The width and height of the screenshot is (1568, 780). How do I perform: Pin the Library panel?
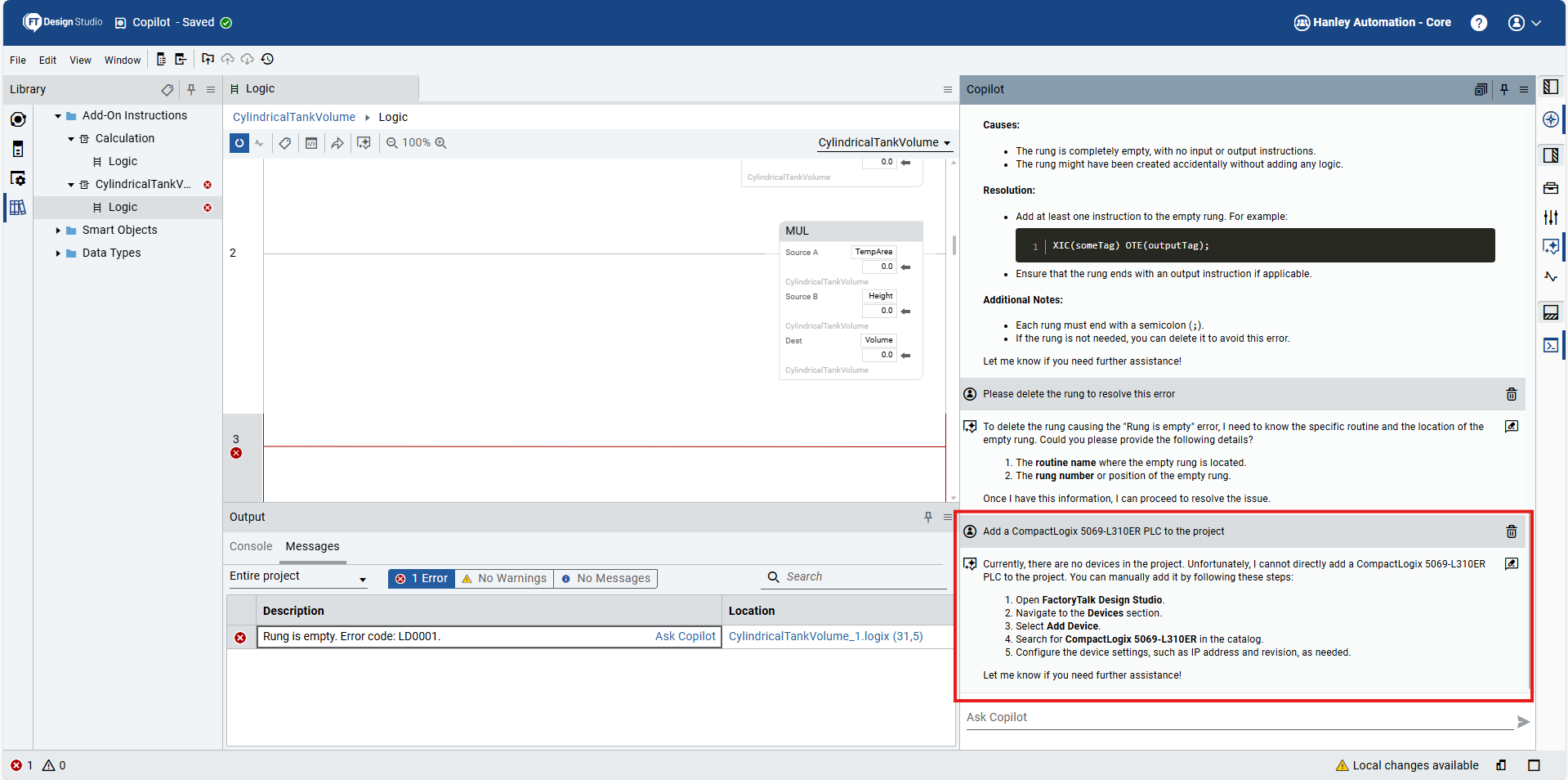191,89
